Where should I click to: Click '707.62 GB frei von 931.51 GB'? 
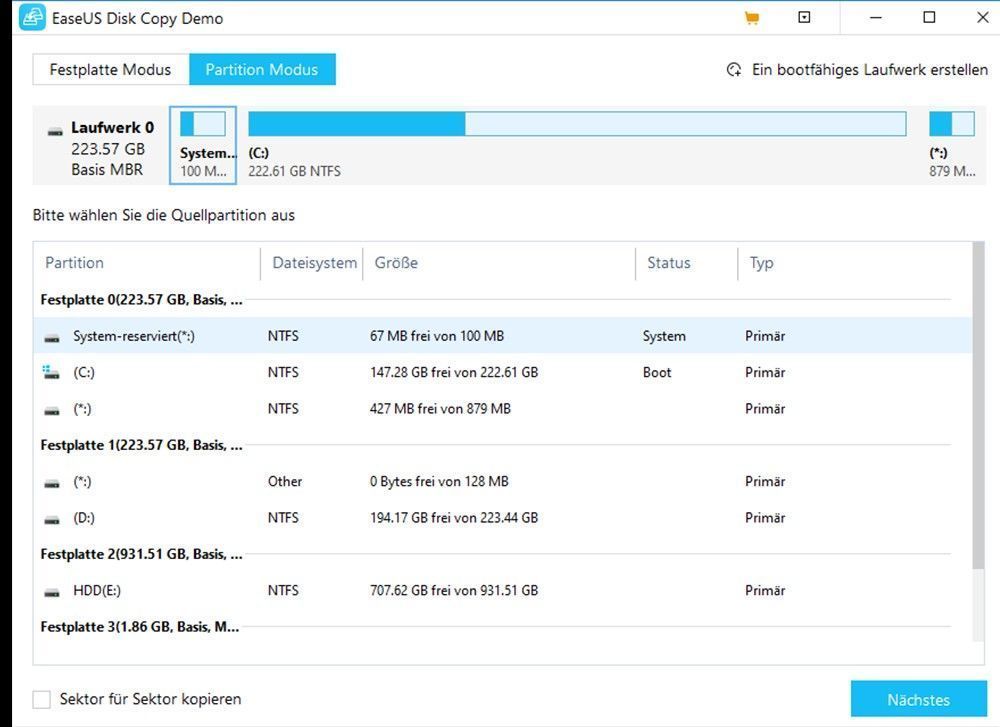click(454, 591)
